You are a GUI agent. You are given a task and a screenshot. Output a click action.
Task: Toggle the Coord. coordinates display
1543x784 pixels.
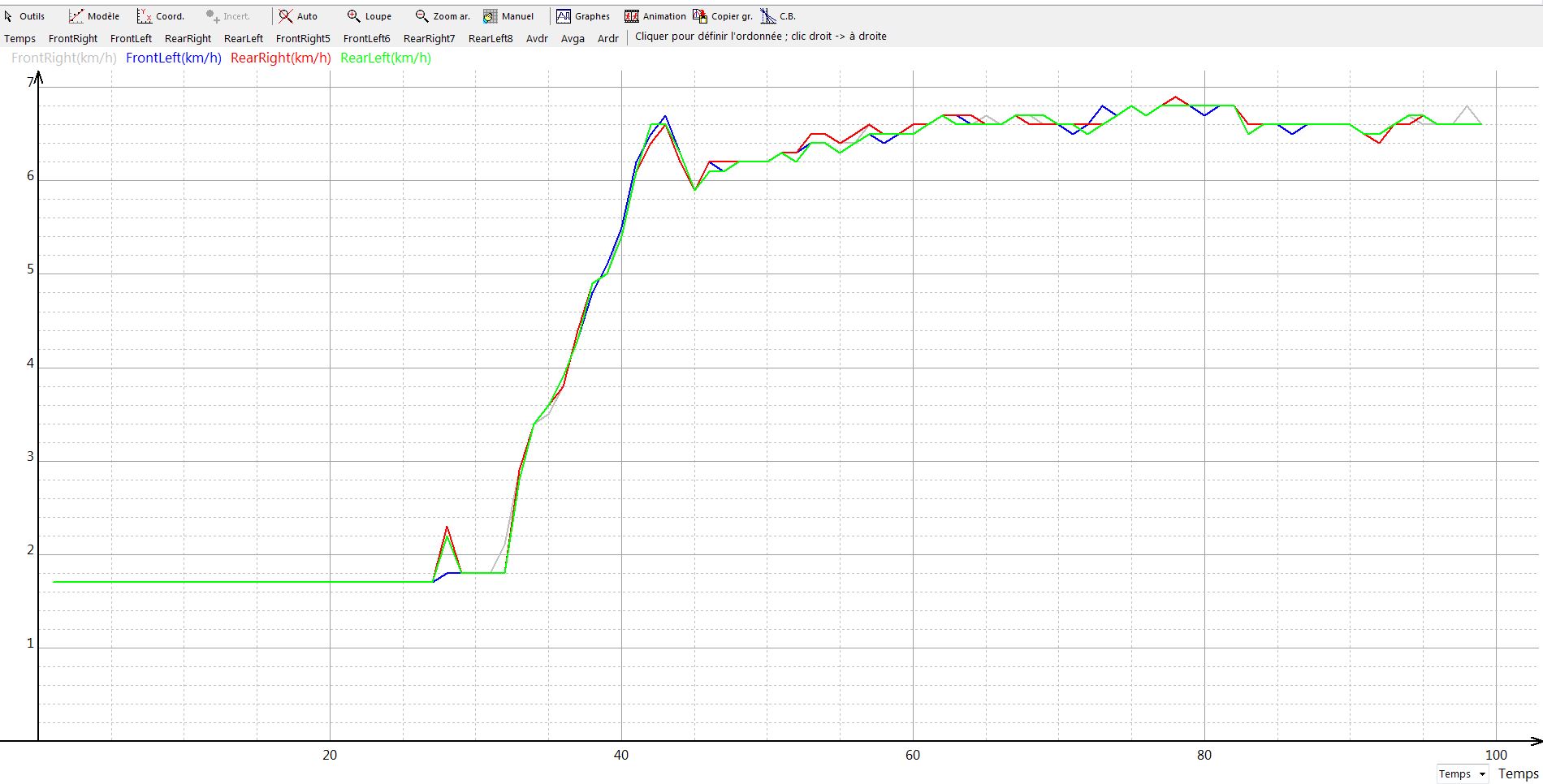click(161, 16)
